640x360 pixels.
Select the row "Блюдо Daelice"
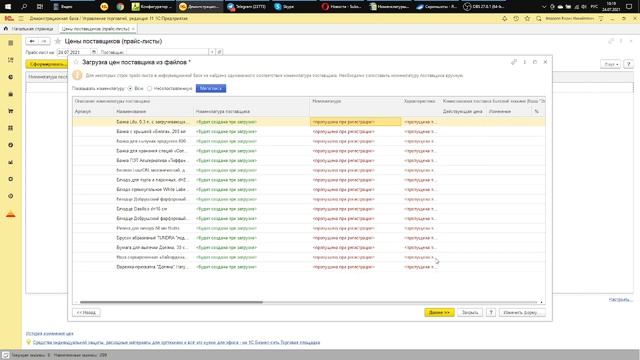coord(309,209)
